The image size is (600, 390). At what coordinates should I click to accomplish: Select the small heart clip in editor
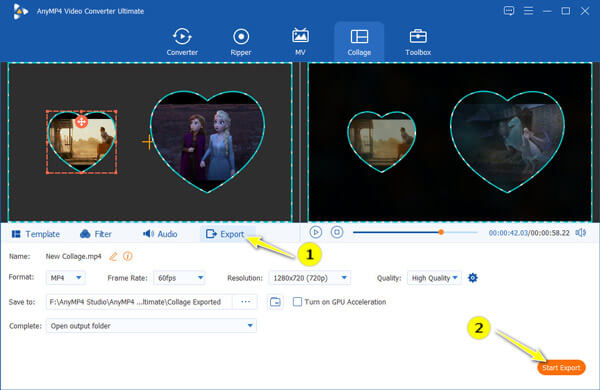coord(82,142)
